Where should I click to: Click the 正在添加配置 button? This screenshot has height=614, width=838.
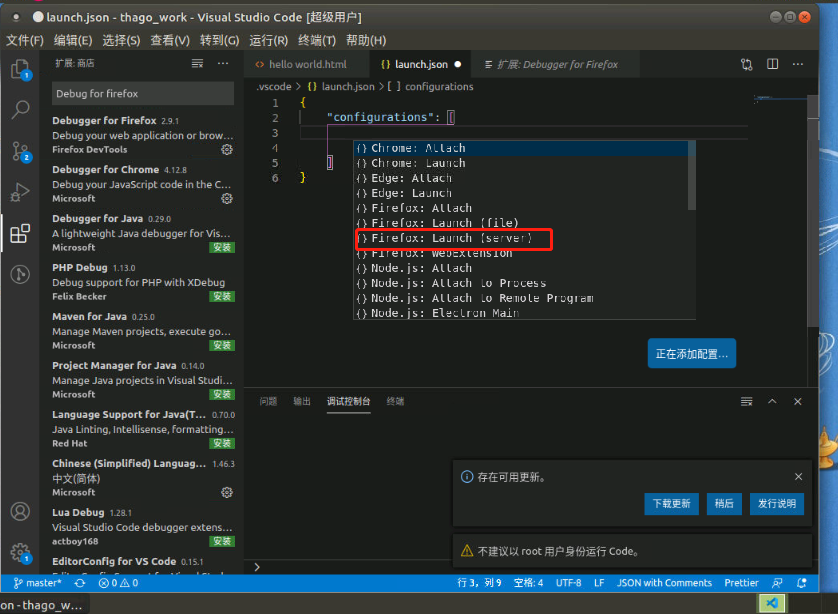(692, 354)
